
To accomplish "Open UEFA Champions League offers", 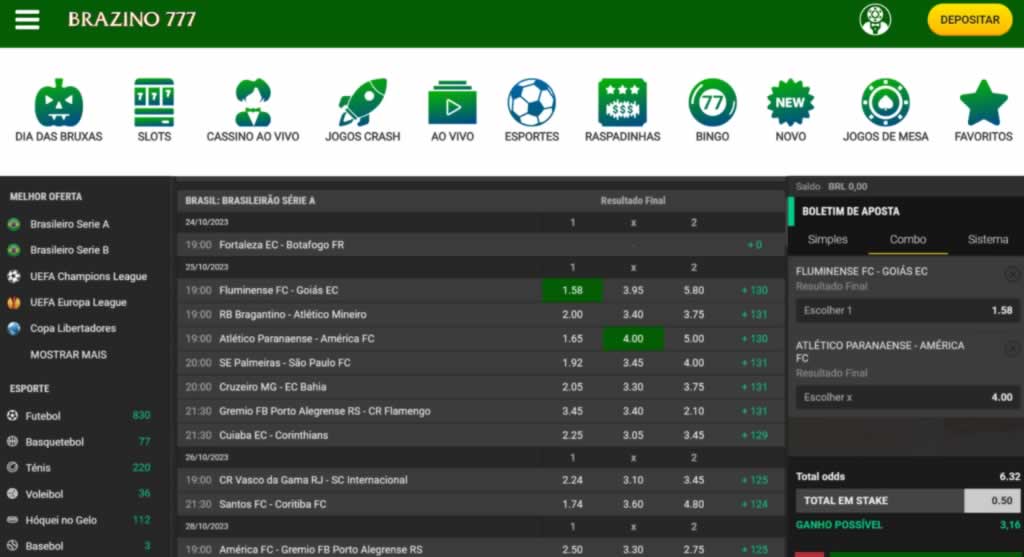I will tap(88, 276).
